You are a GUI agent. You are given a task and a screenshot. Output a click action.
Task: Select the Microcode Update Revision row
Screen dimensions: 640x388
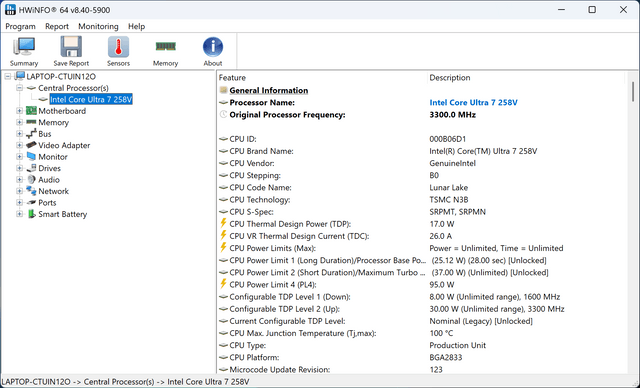click(x=421, y=370)
